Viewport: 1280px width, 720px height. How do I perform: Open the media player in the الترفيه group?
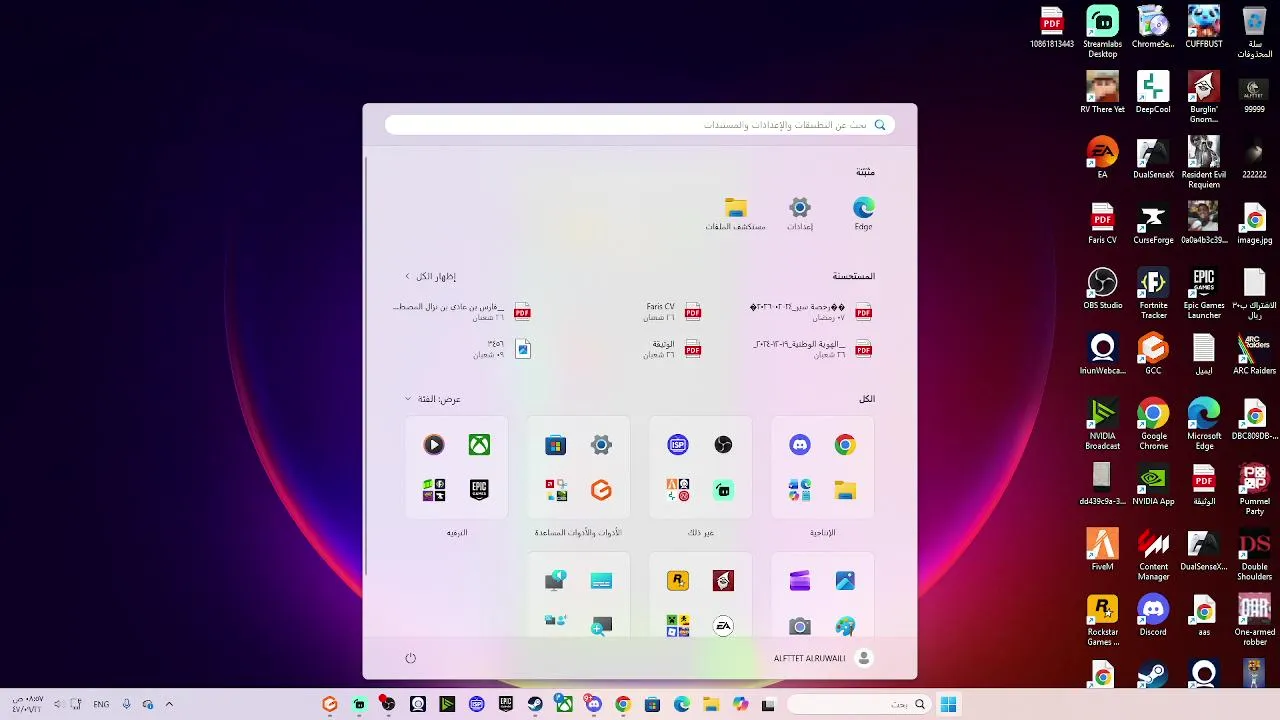[433, 445]
